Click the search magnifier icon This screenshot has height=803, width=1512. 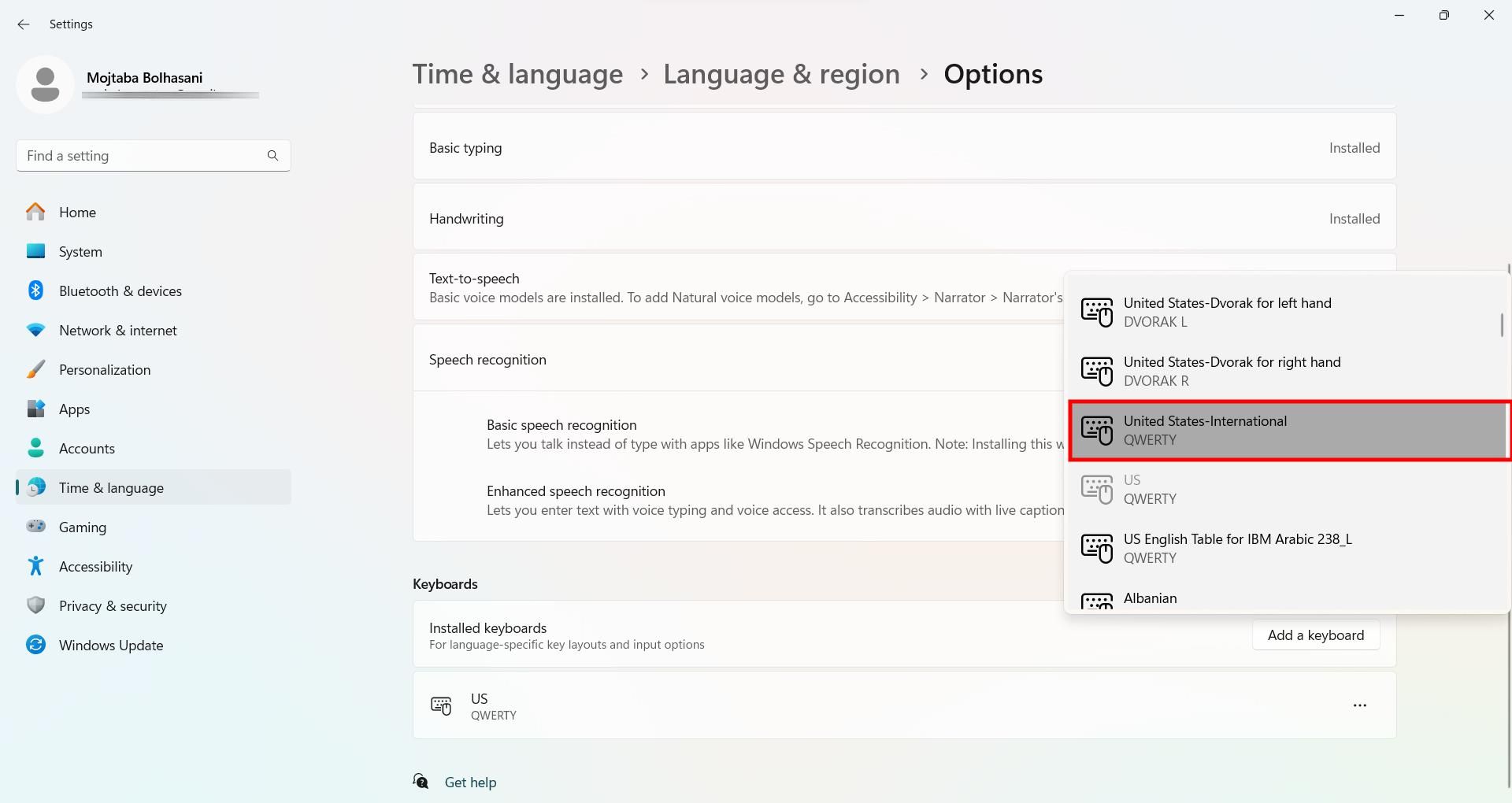pos(272,156)
